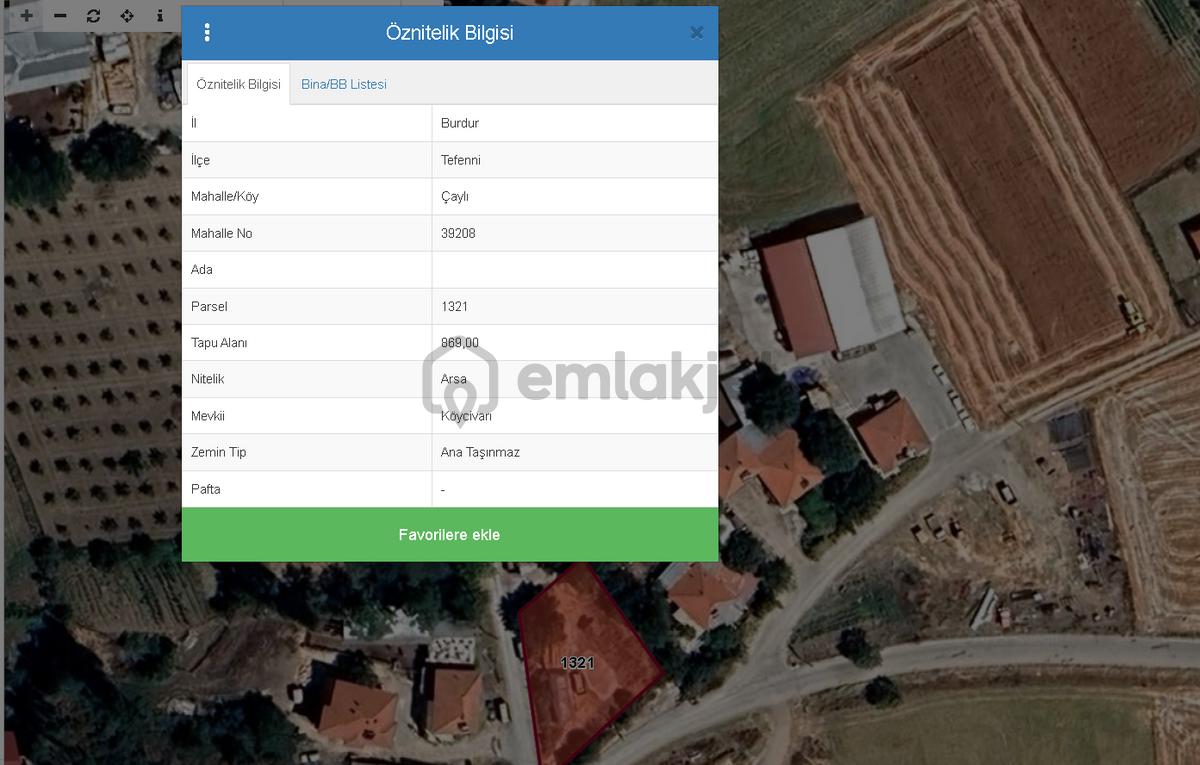The height and width of the screenshot is (765, 1200).
Task: Click the Çaylı neighborhood value
Action: [x=455, y=197]
